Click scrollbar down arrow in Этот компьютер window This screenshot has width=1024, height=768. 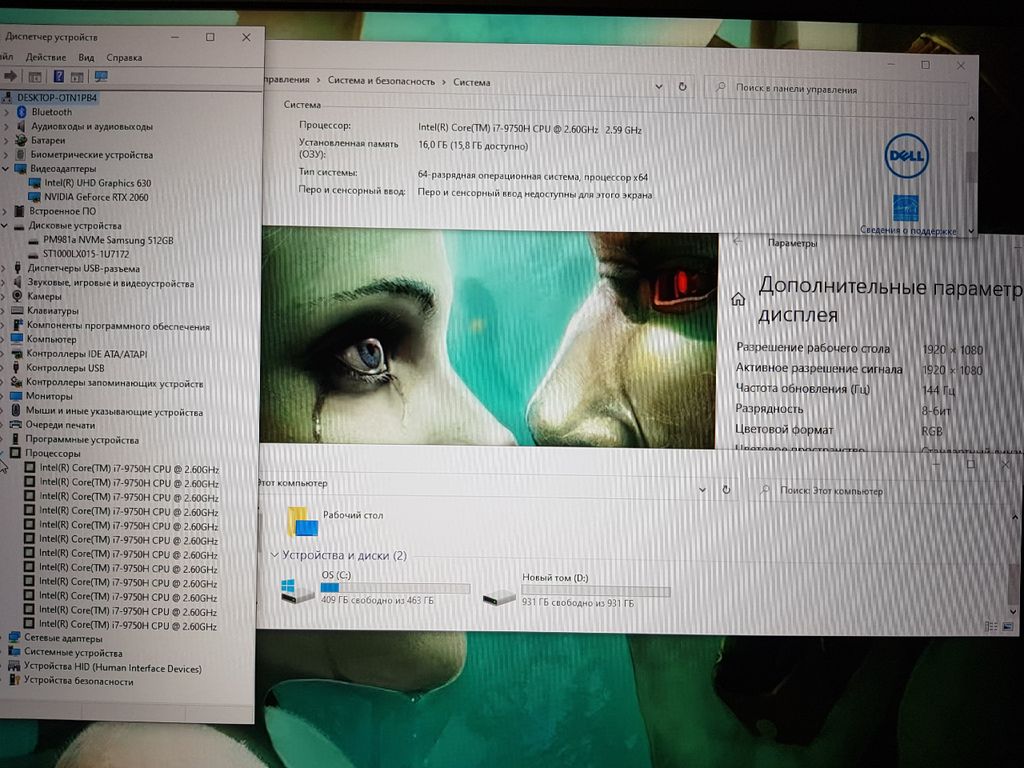click(1012, 612)
